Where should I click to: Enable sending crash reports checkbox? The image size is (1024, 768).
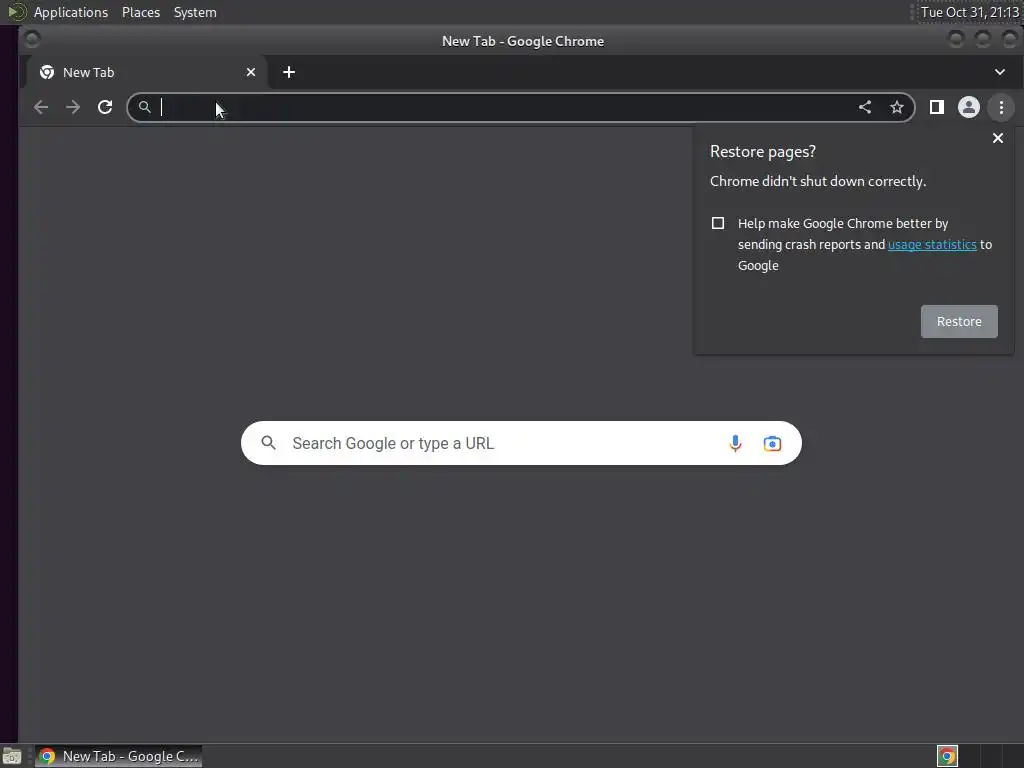pos(718,223)
